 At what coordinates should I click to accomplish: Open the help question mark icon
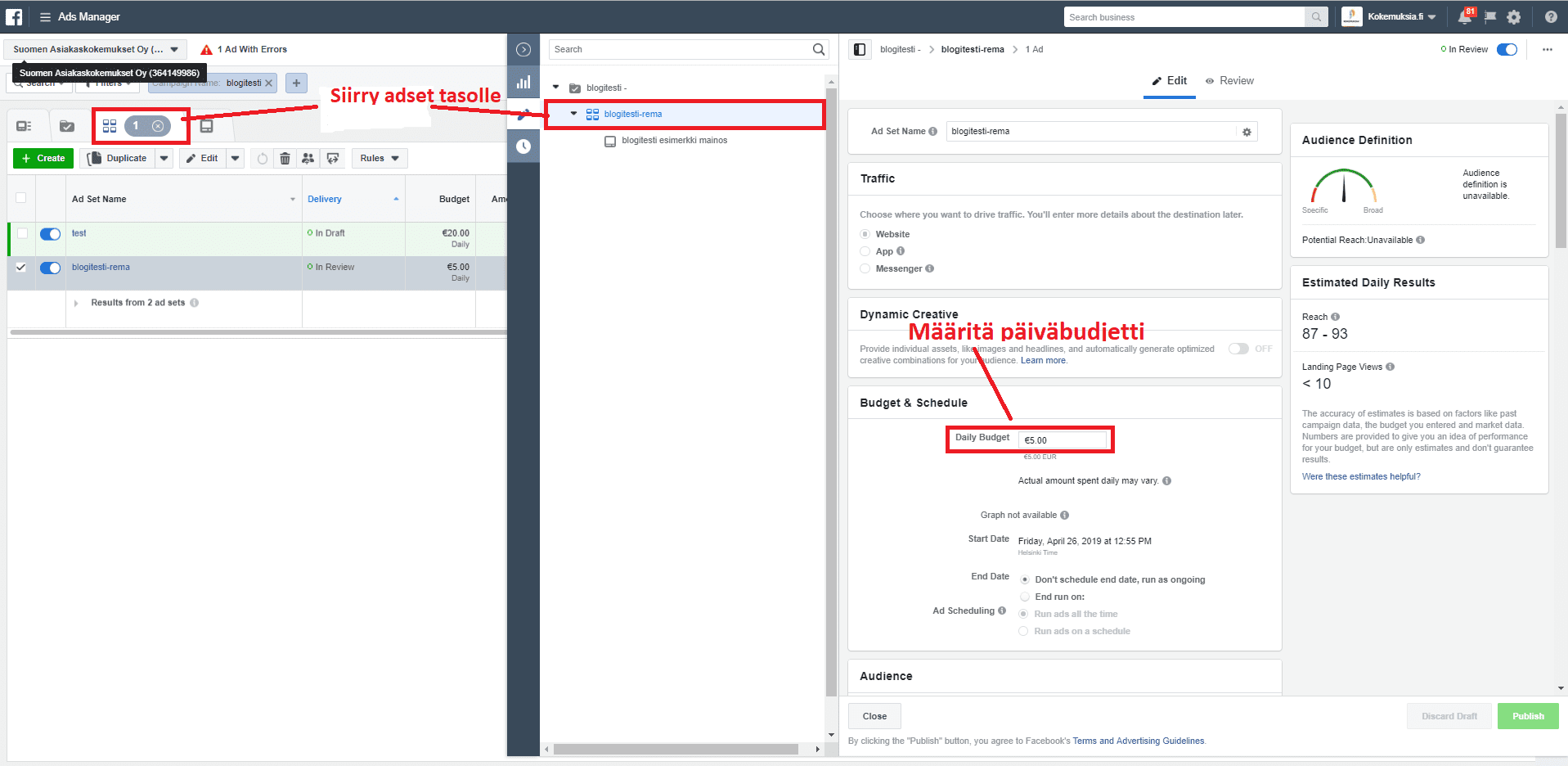click(x=1551, y=17)
